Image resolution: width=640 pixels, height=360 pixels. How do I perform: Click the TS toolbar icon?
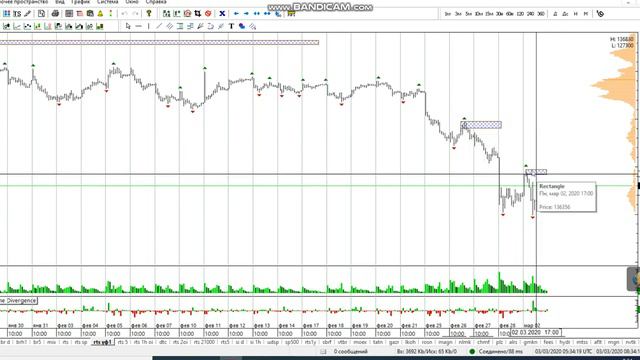(17, 13)
